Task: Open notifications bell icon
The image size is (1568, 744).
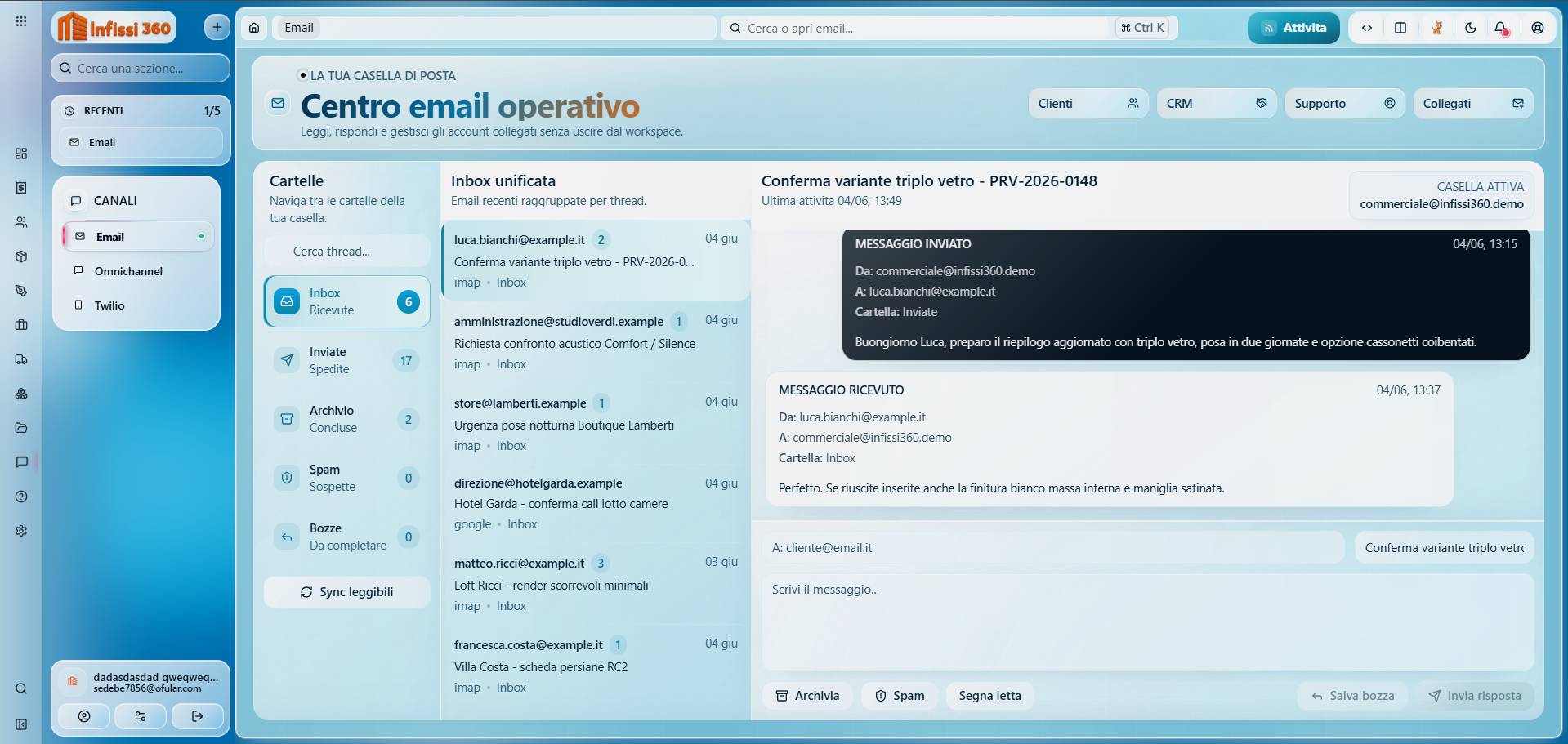Action: (1502, 28)
